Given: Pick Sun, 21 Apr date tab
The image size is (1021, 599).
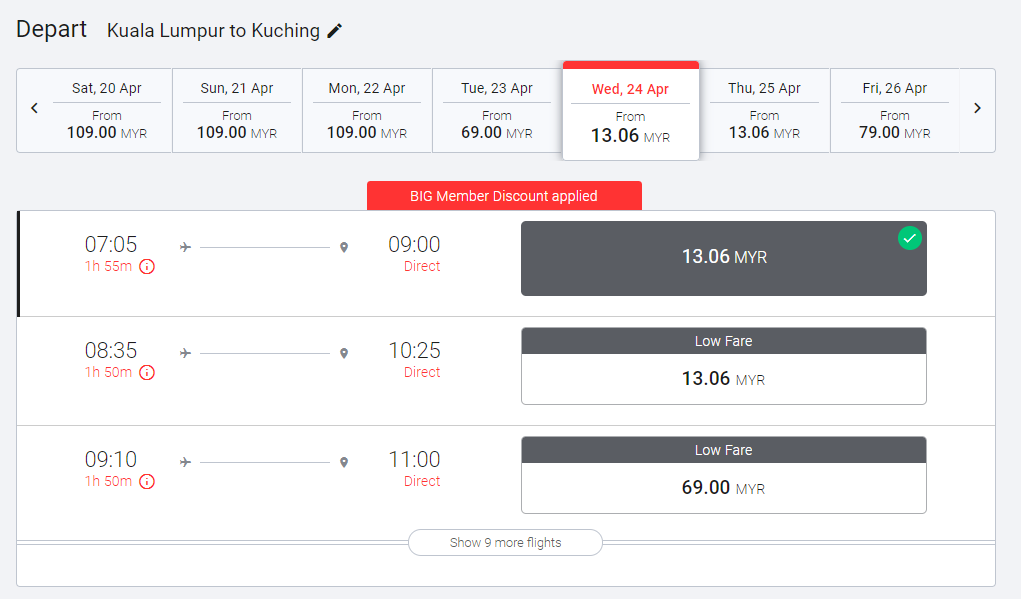Looking at the screenshot, I should click(x=237, y=110).
